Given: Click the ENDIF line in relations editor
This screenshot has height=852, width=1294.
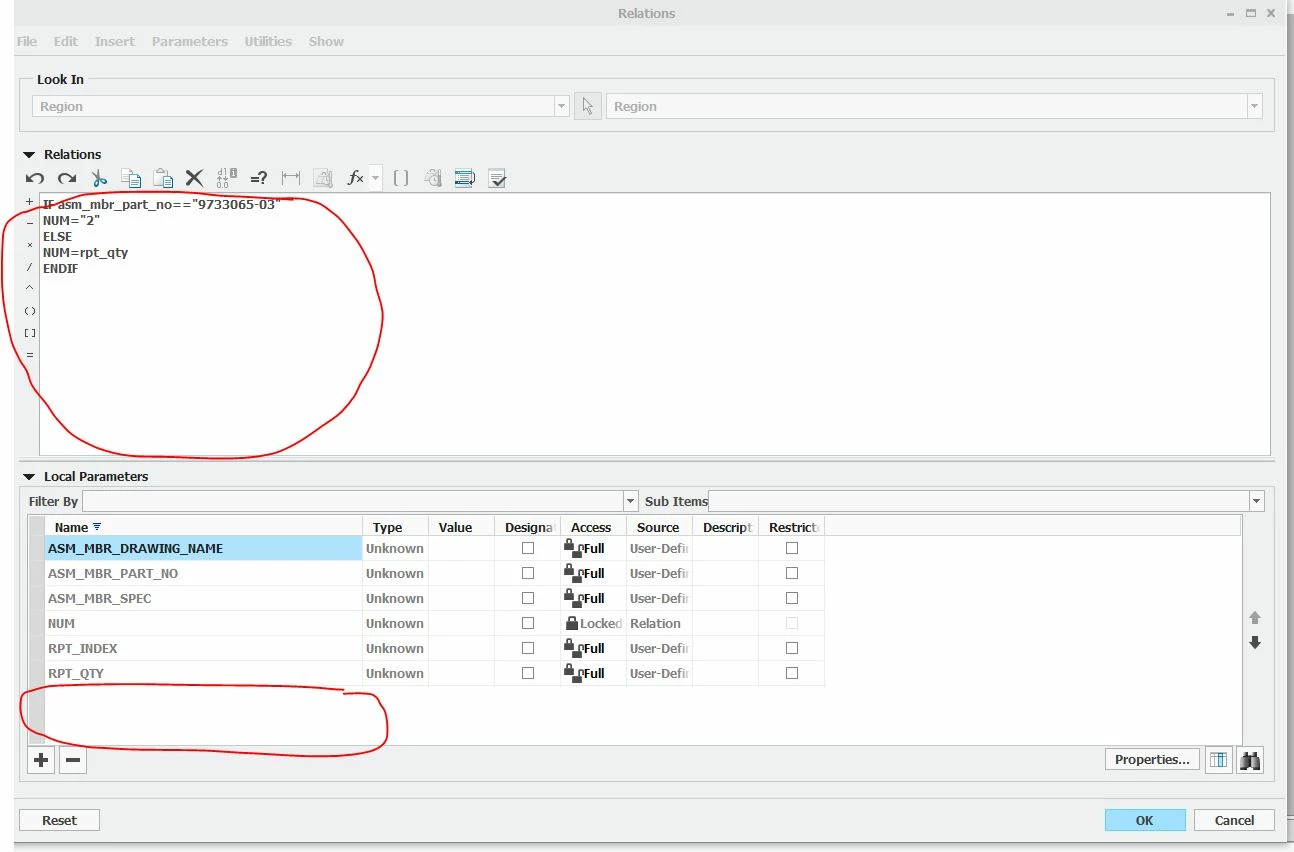Looking at the screenshot, I should tap(60, 269).
